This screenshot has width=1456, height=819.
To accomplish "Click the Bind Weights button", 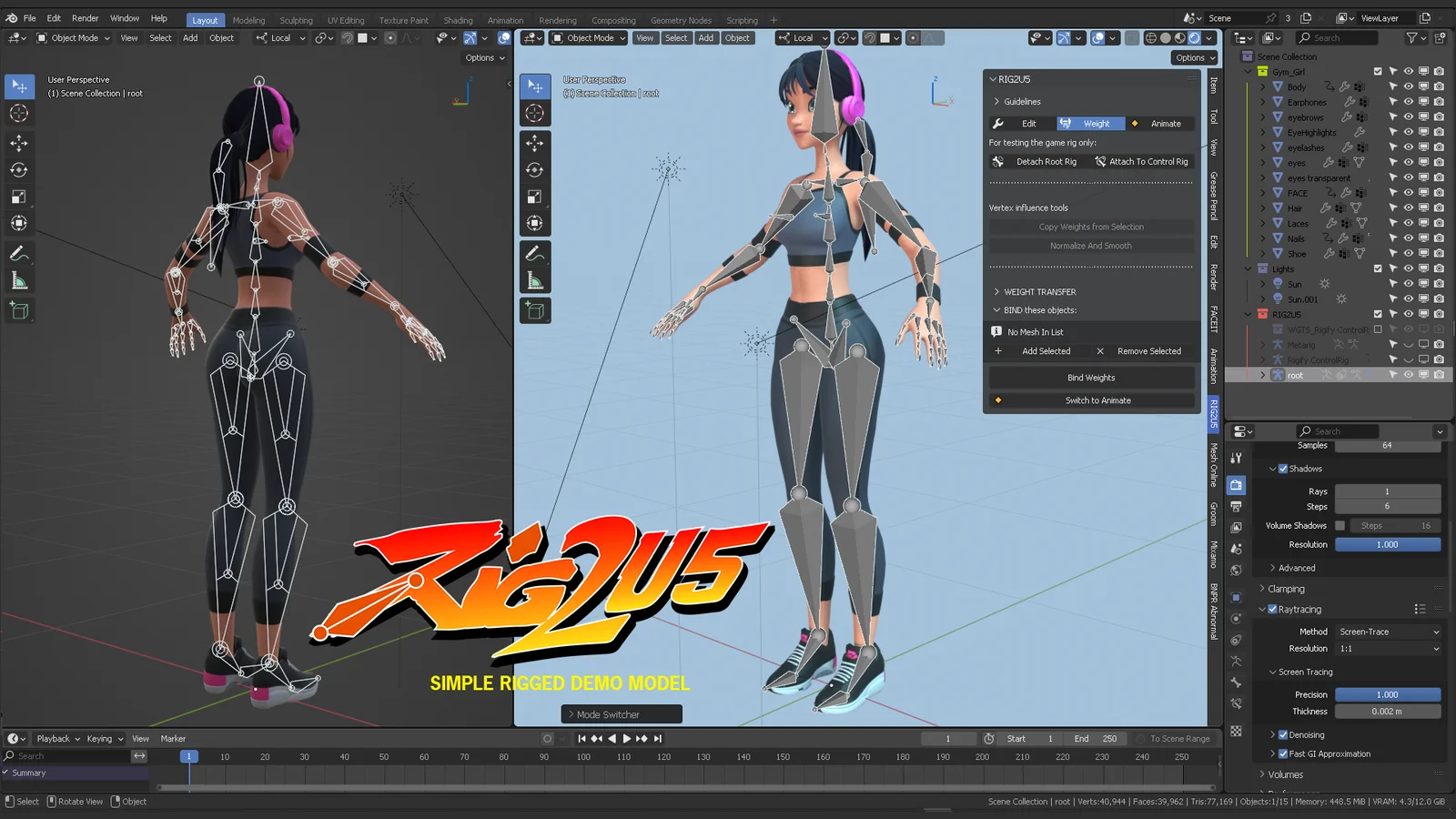I will (x=1090, y=377).
